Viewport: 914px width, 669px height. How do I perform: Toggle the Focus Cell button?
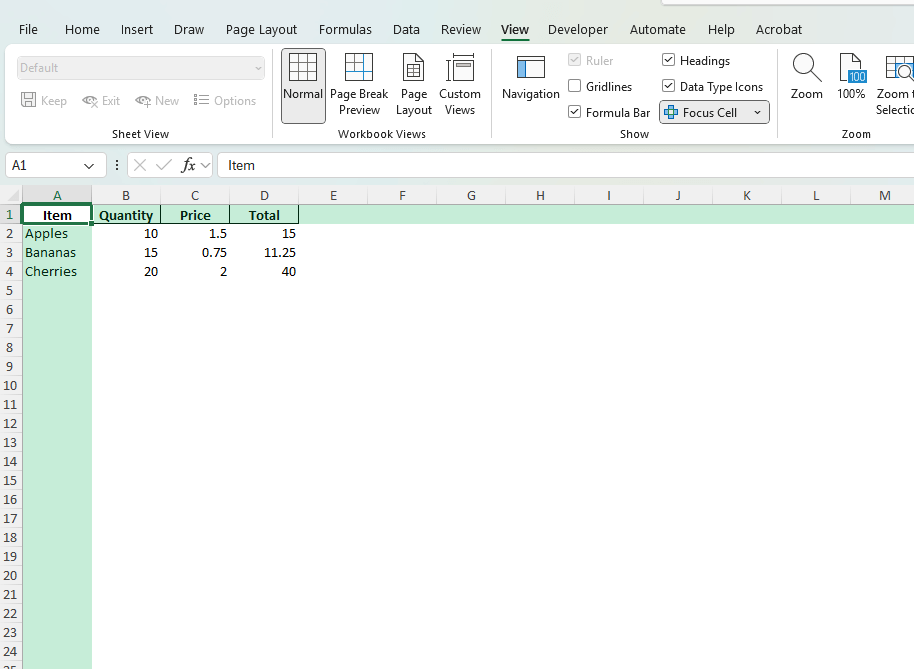702,112
